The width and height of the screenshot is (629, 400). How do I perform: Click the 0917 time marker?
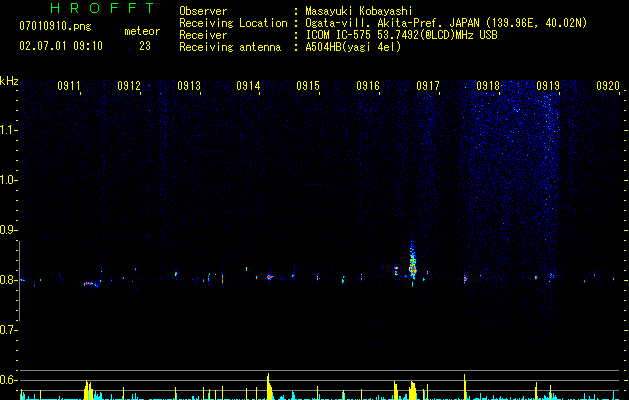(x=428, y=86)
